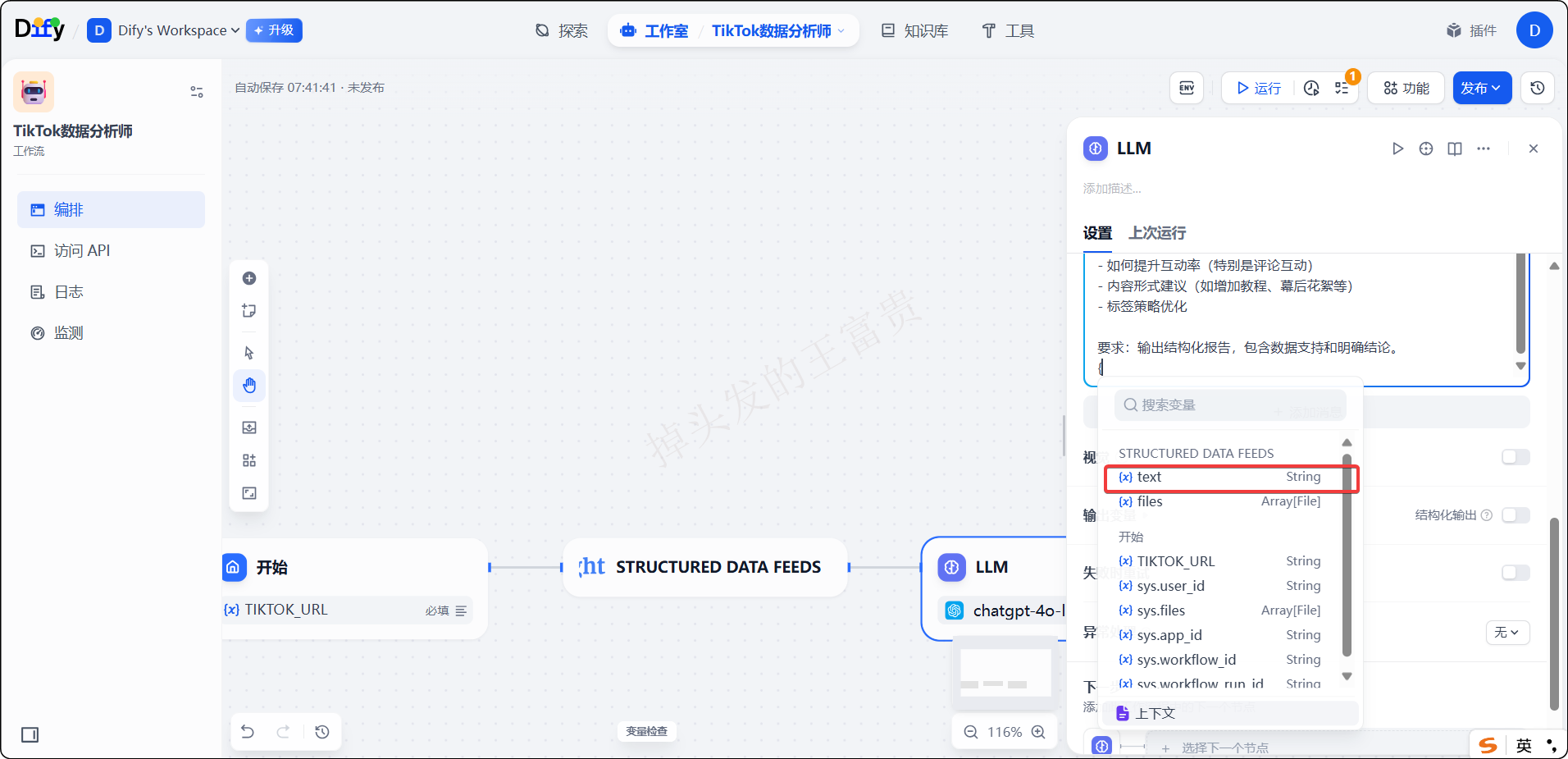The image size is (1568, 759).
Task: Click the redo arrow
Action: 283,731
